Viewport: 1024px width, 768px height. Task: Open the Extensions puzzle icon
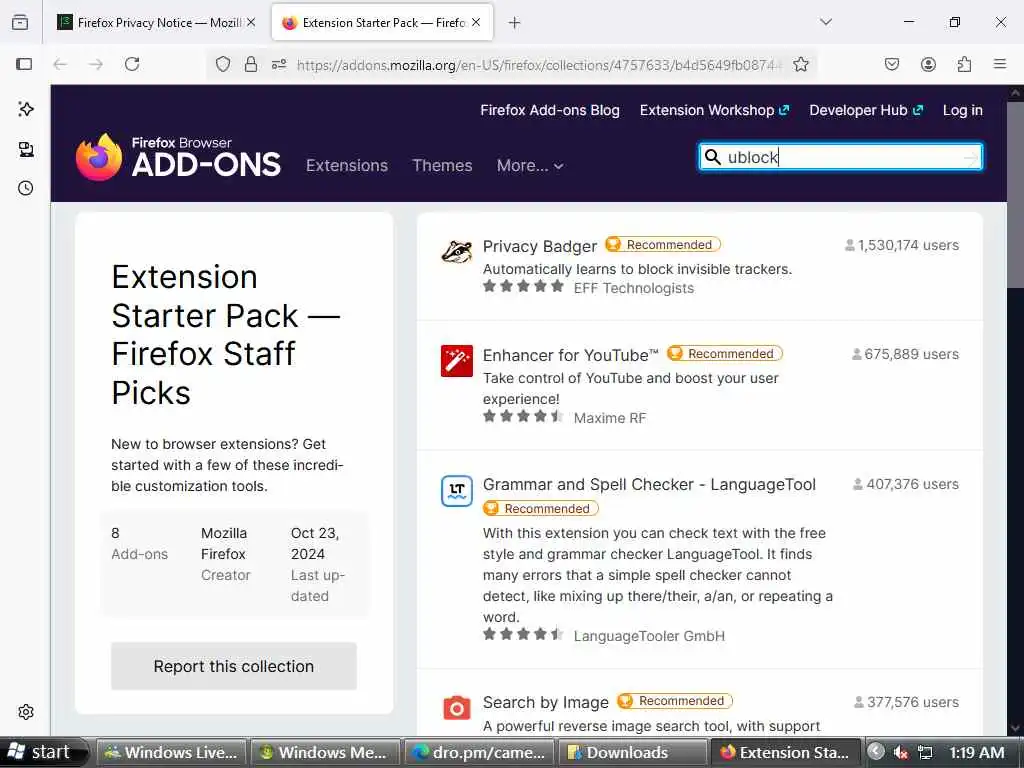[x=964, y=64]
